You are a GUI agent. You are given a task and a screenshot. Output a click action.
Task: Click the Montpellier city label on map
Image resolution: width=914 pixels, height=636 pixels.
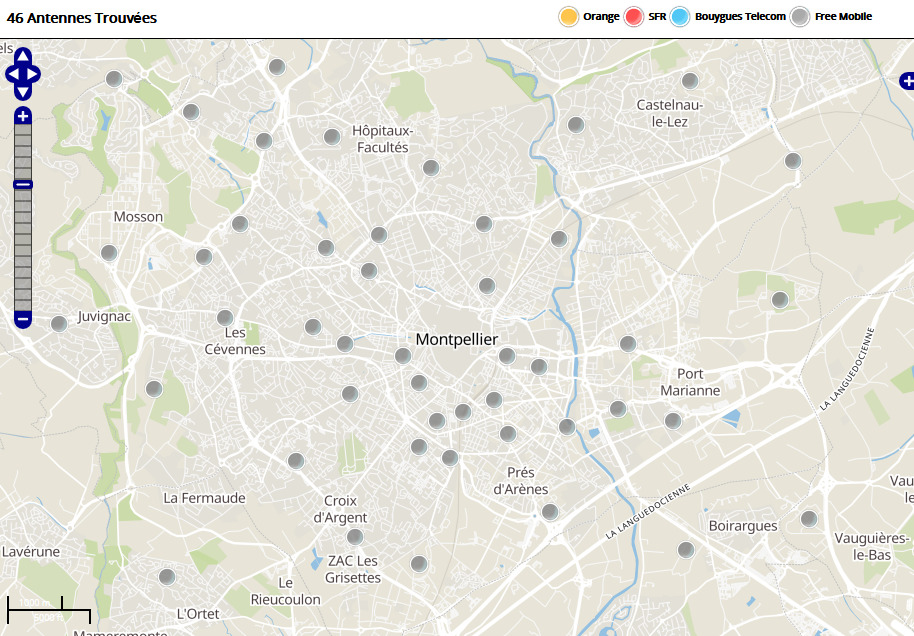(x=456, y=340)
